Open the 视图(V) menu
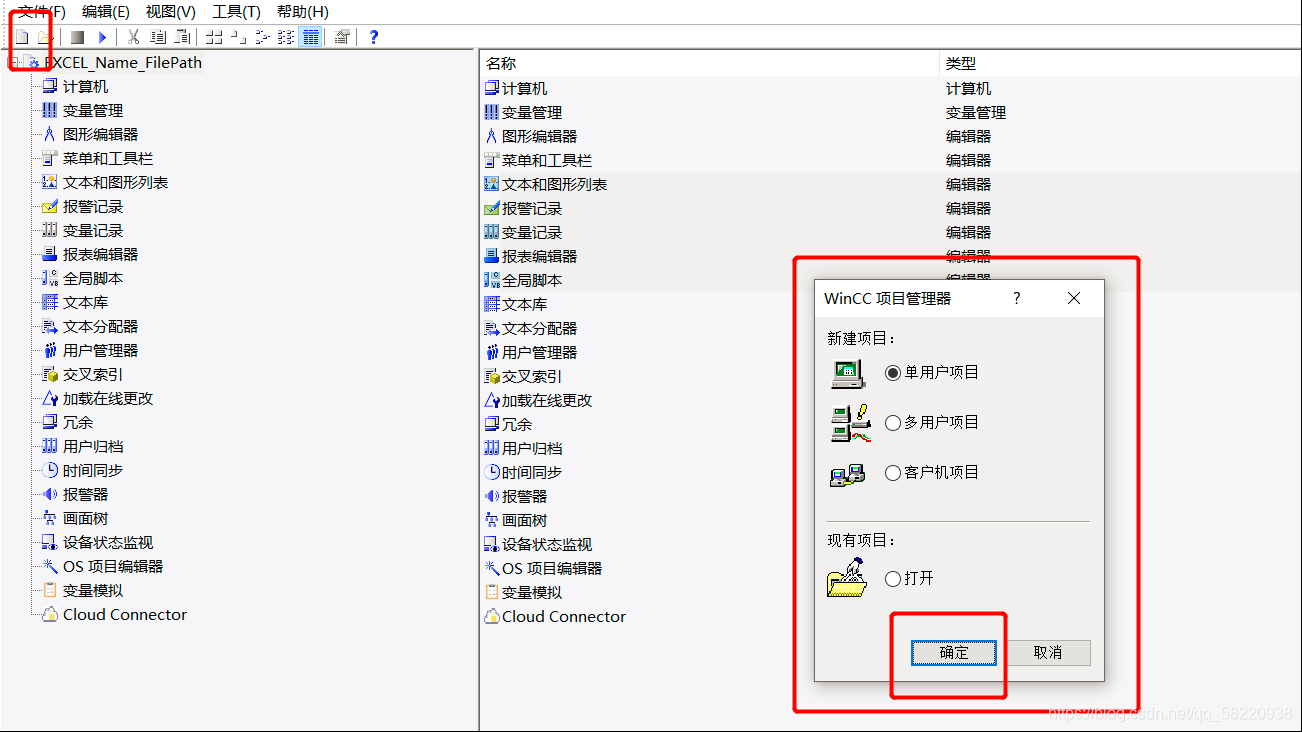 click(171, 12)
